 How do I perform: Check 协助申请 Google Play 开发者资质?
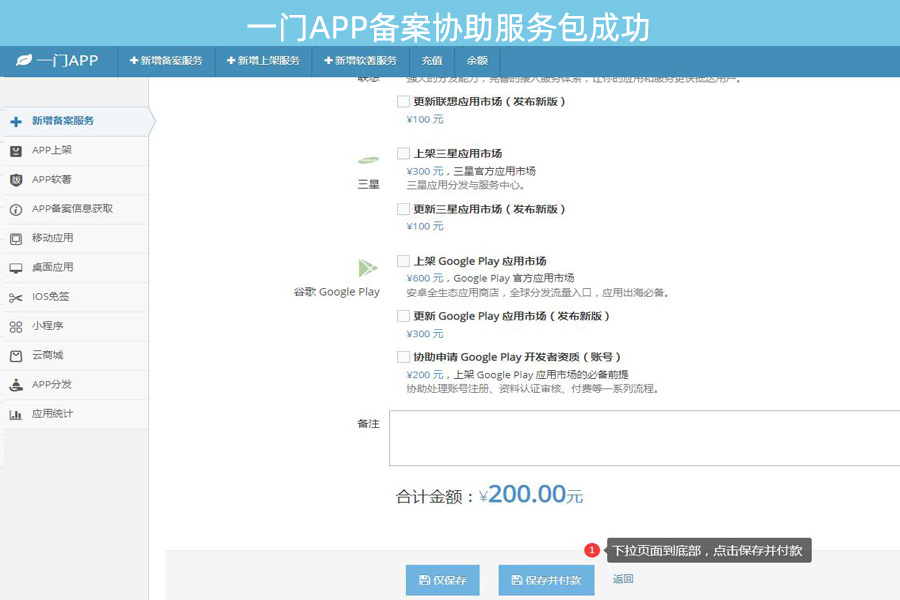tap(404, 357)
